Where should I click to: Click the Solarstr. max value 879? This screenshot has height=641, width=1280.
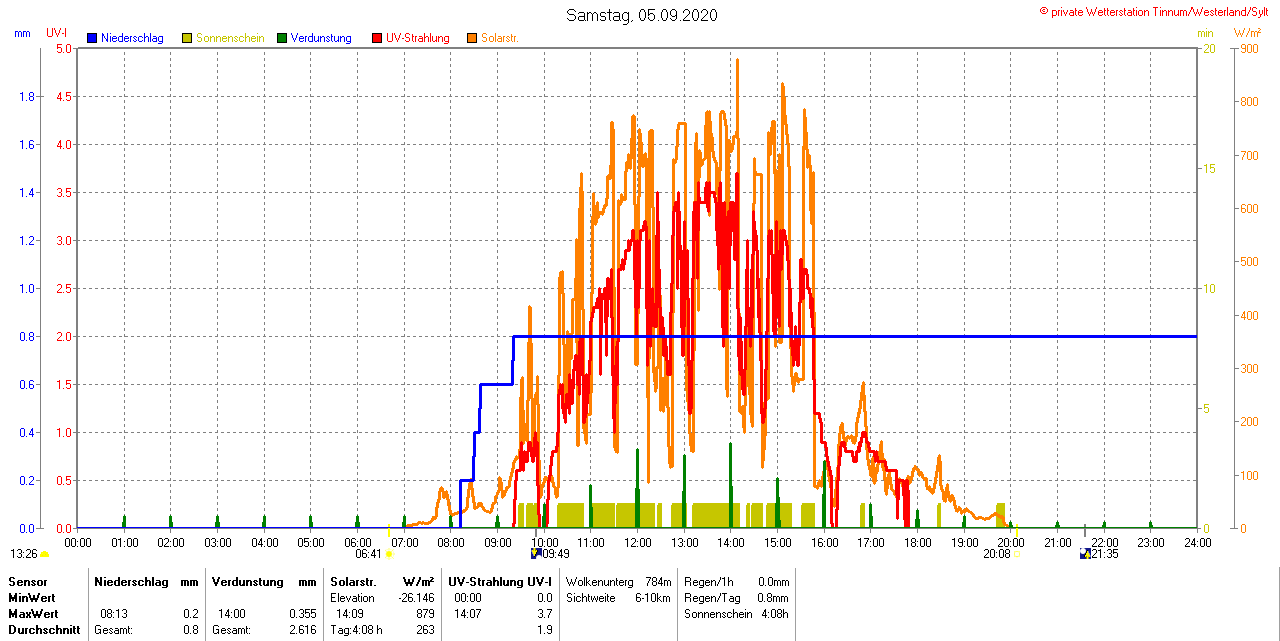[425, 613]
